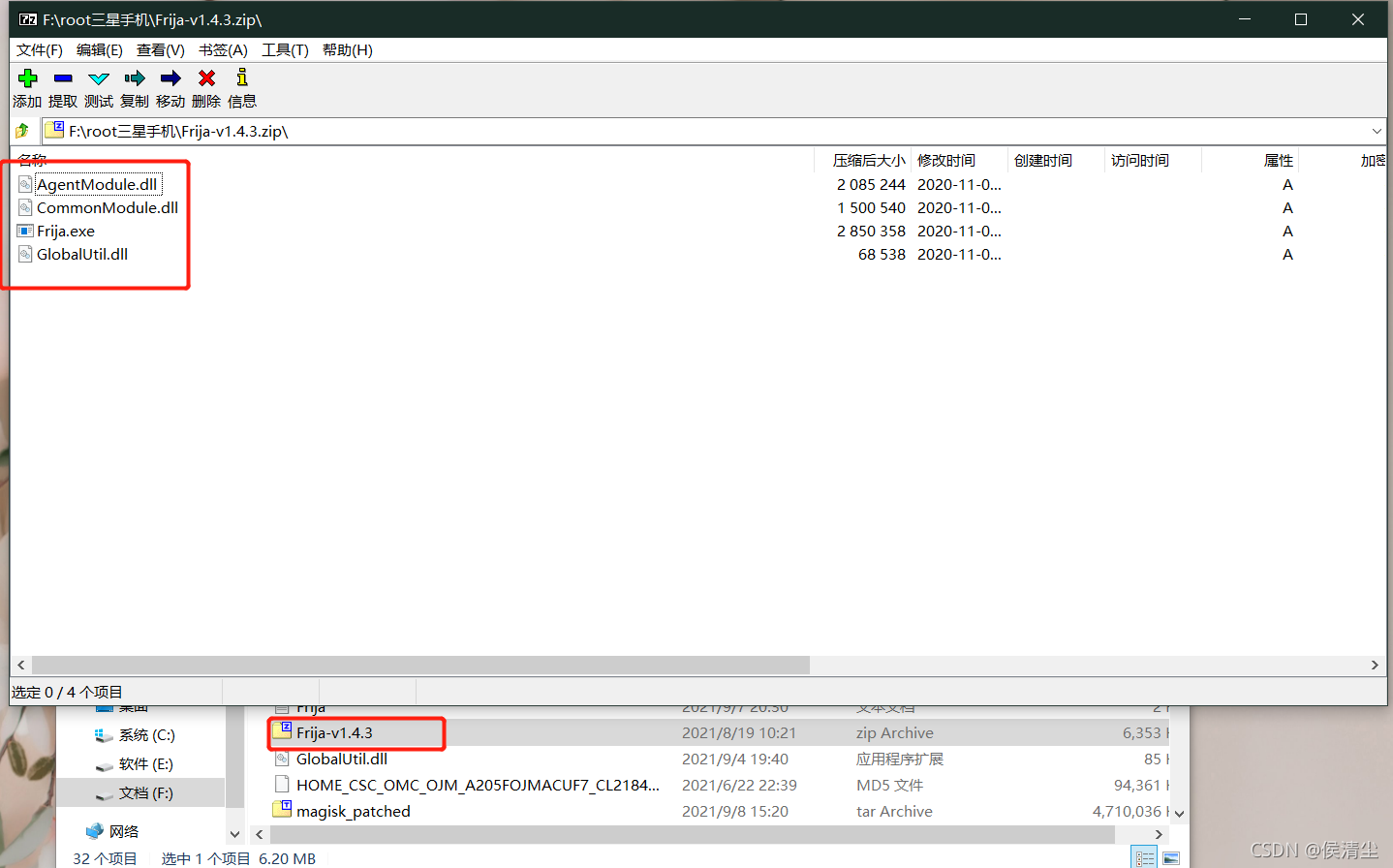
Task: Select the CommonModule.dll file name
Action: [108, 207]
